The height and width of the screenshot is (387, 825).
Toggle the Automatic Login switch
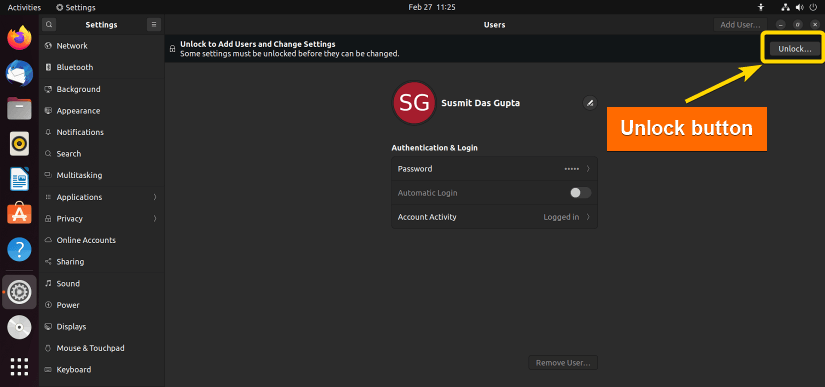580,193
